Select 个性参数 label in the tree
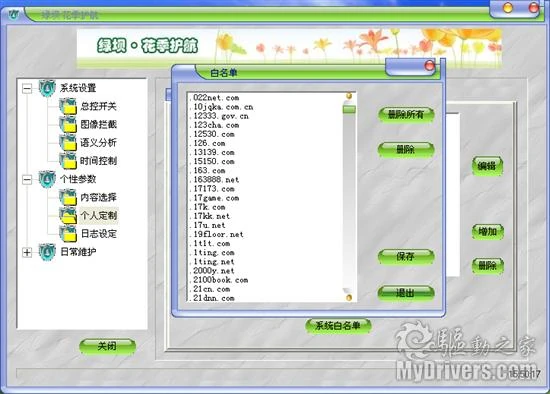Screen dimensions: 550x394 pyautogui.click(x=78, y=179)
